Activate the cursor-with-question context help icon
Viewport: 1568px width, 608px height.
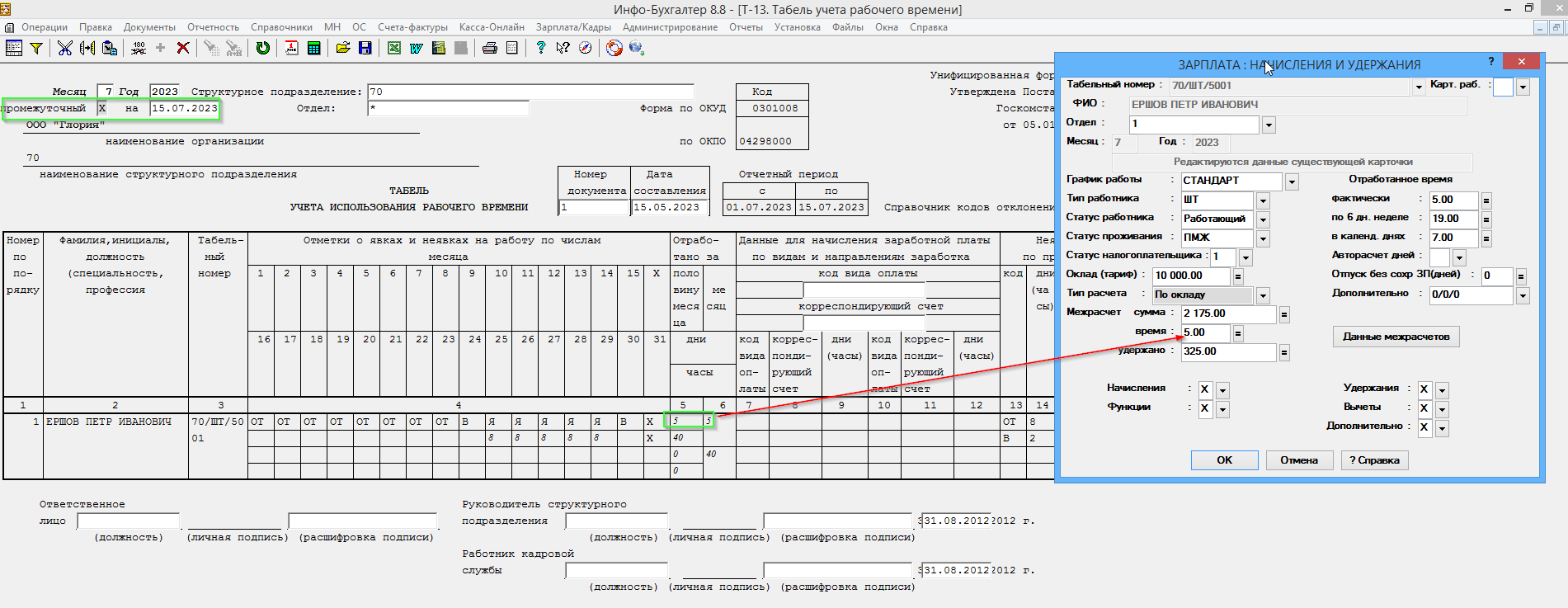[563, 48]
